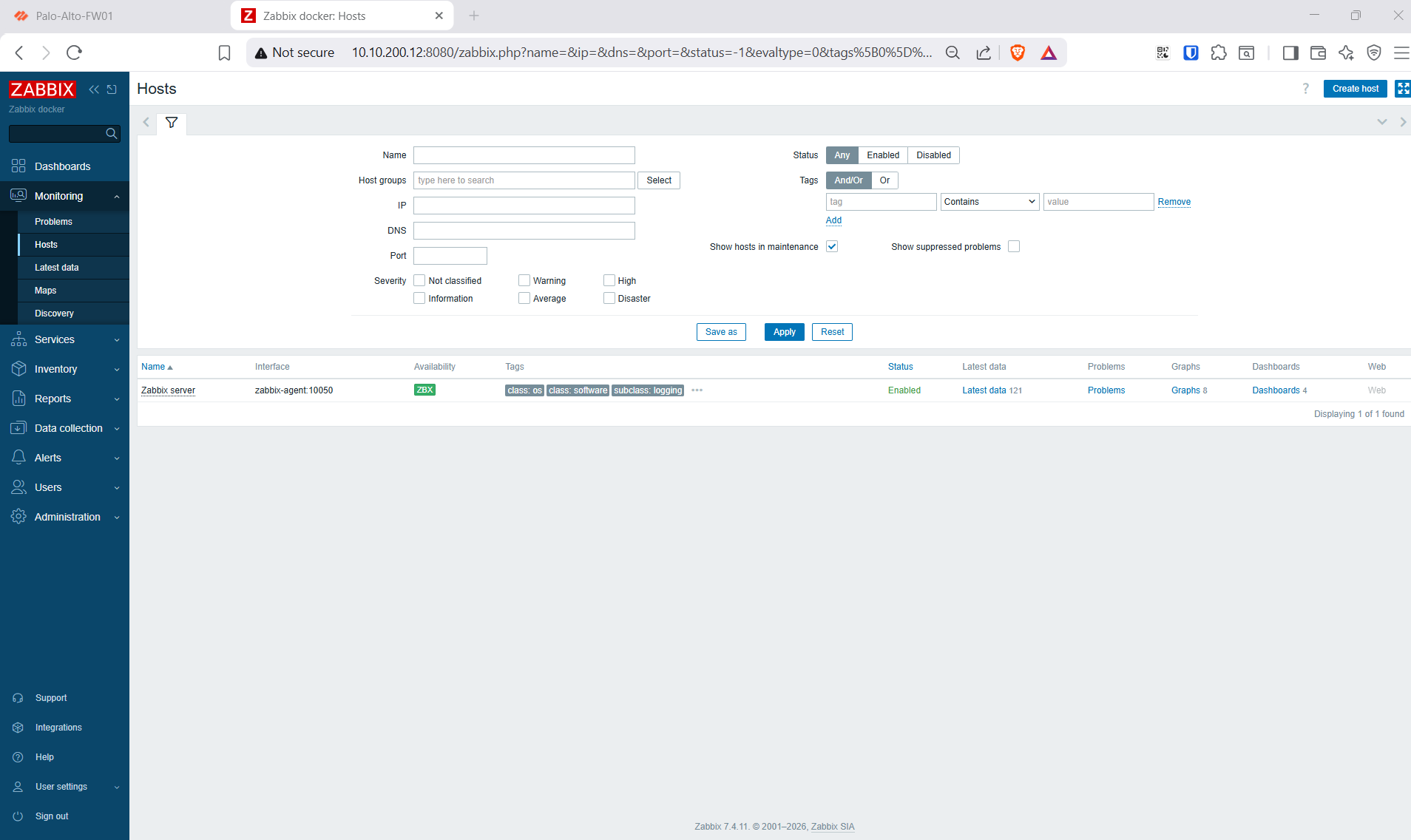Viewport: 1411px width, 840px height.
Task: Open Maps under Monitoring
Action: point(73,291)
